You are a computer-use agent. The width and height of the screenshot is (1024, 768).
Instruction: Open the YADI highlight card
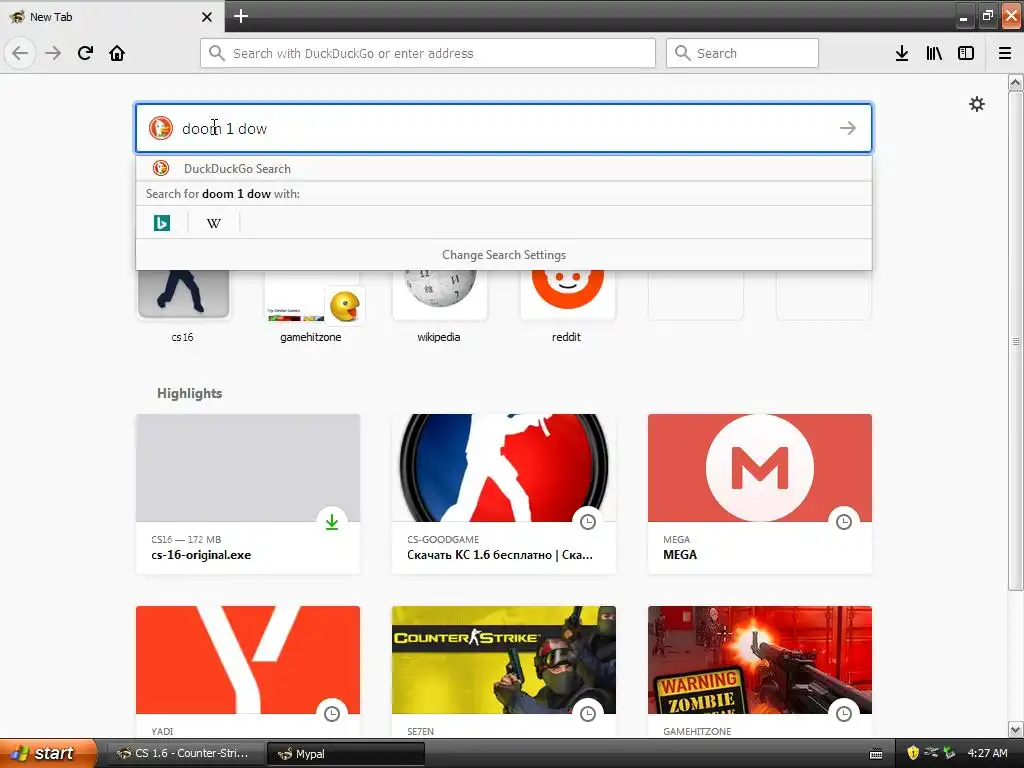248,671
